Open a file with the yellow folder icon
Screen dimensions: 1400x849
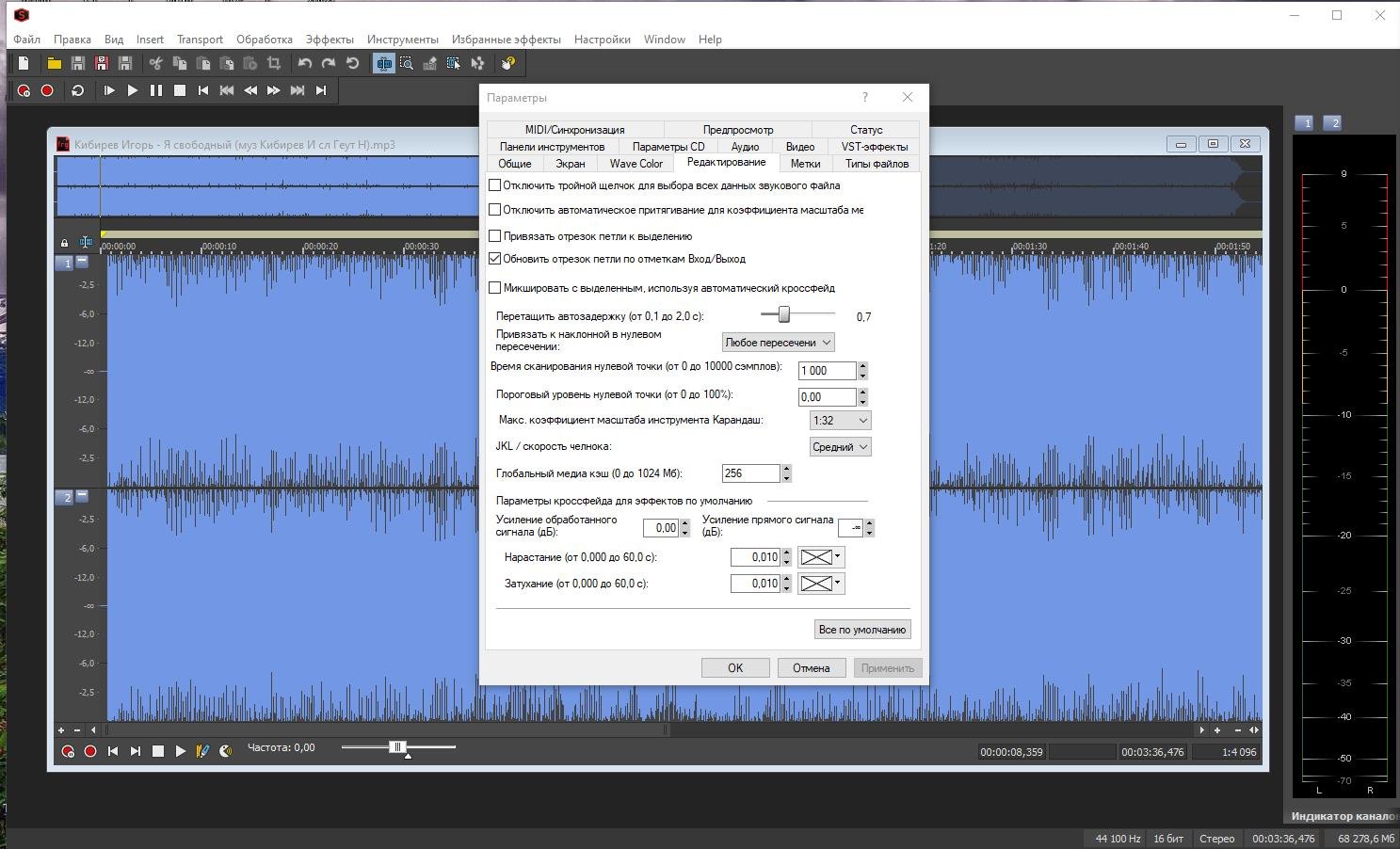[55, 63]
